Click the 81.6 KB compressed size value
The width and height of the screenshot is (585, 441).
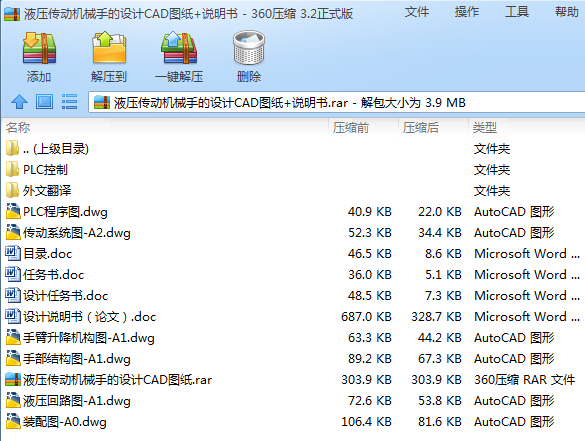439,422
